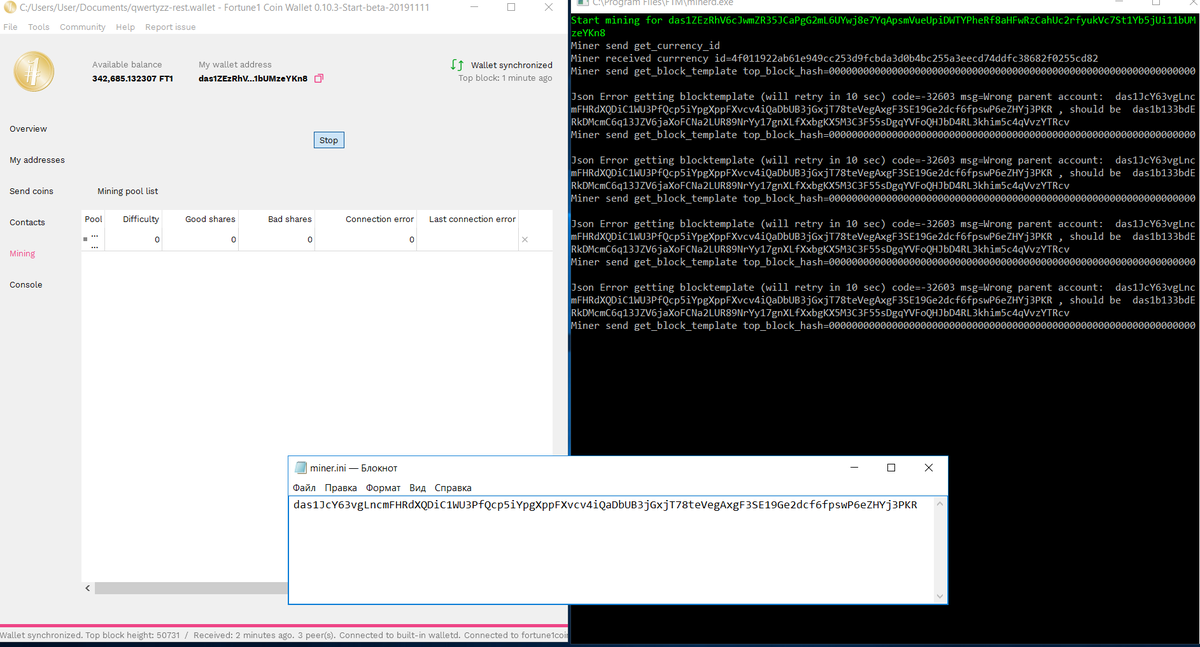This screenshot has height=647, width=1200.
Task: Click the wallet status bar synchronization message
Action: coord(284,635)
